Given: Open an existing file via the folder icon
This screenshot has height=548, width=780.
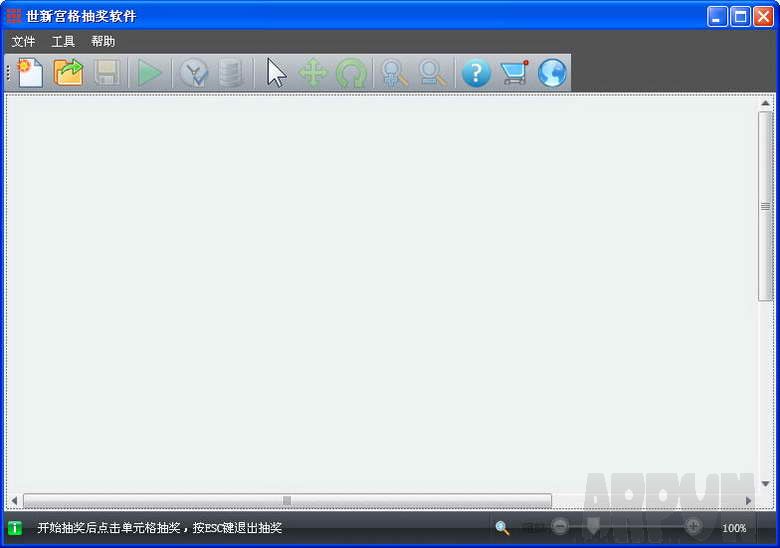Looking at the screenshot, I should tap(68, 73).
